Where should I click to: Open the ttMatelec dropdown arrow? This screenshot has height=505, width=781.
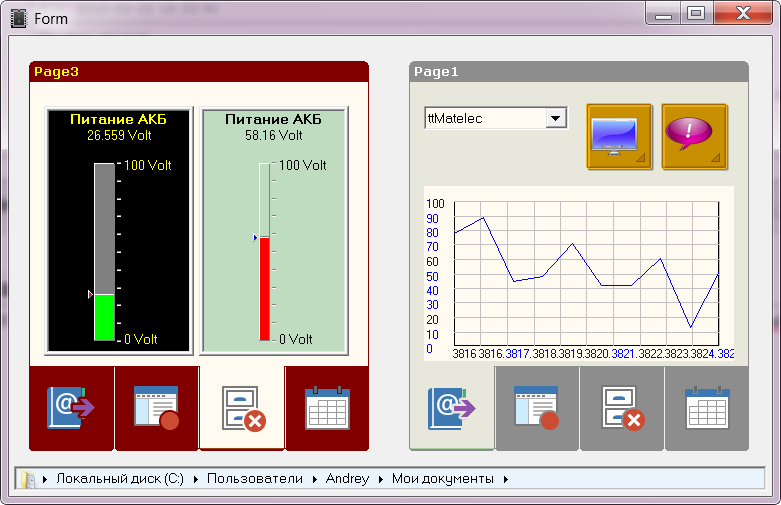[x=555, y=119]
